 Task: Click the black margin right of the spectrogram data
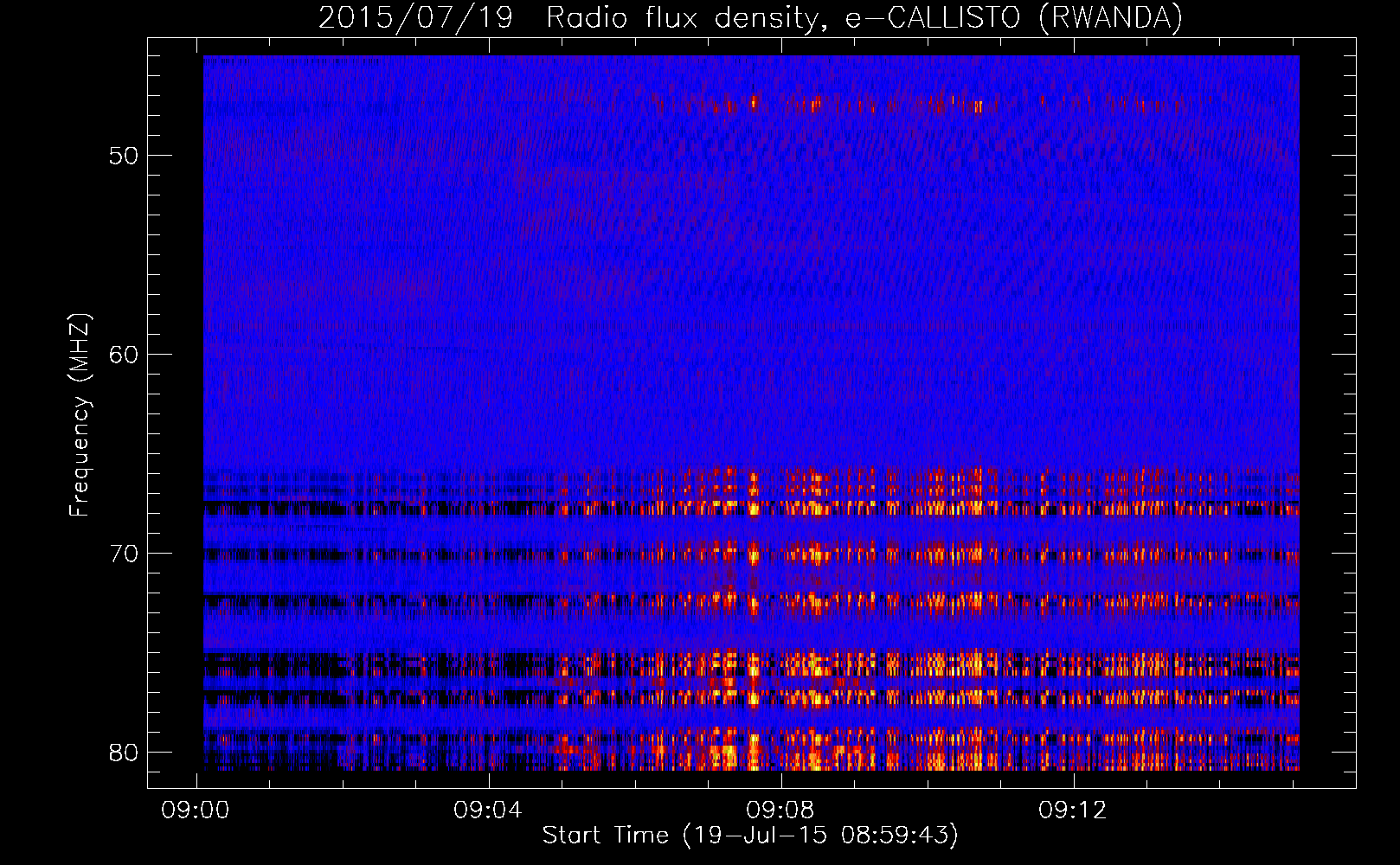(x=1327, y=413)
